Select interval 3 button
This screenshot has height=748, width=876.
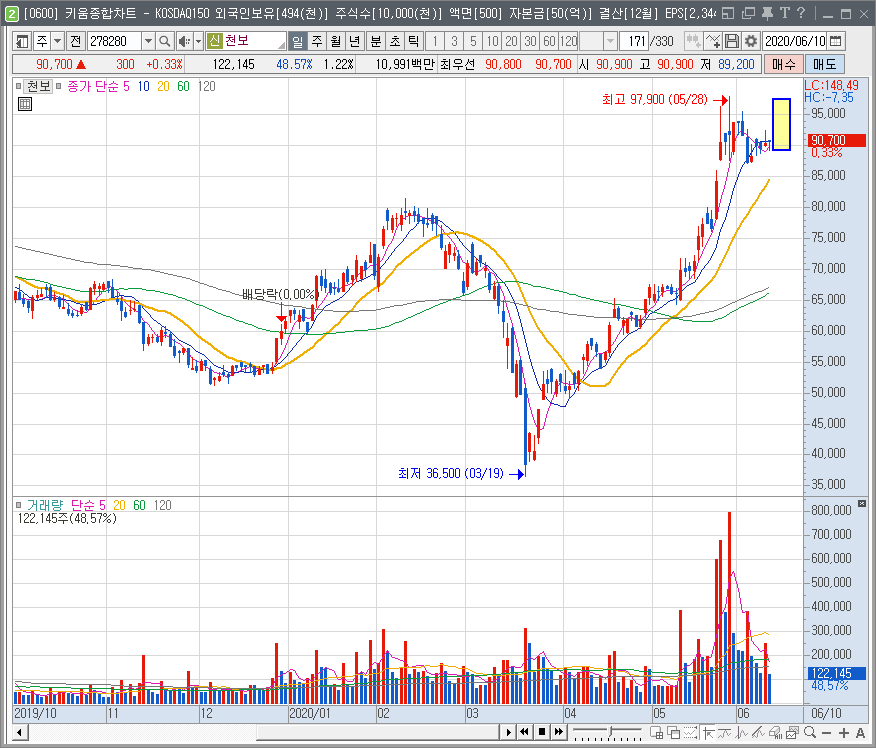click(454, 41)
